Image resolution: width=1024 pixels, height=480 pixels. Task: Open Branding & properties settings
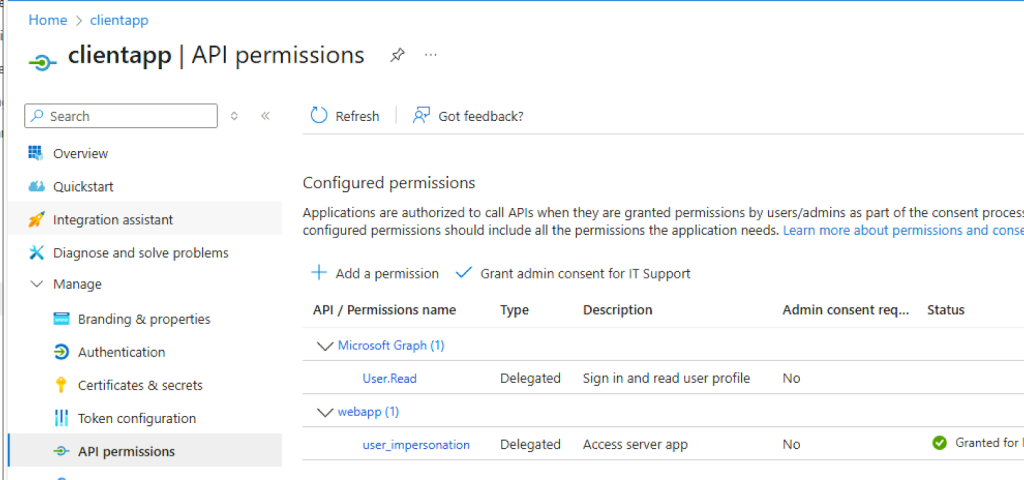pyautogui.click(x=144, y=319)
